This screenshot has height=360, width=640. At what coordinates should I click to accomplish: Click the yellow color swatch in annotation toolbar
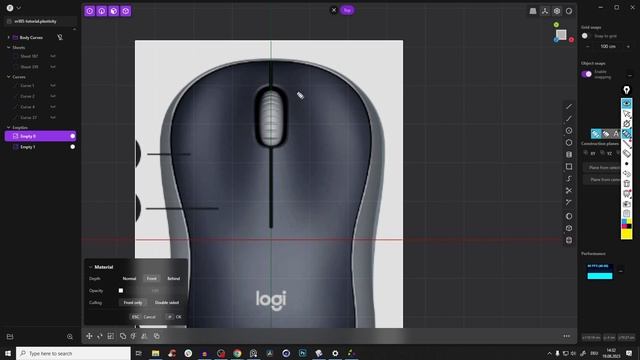627,234
